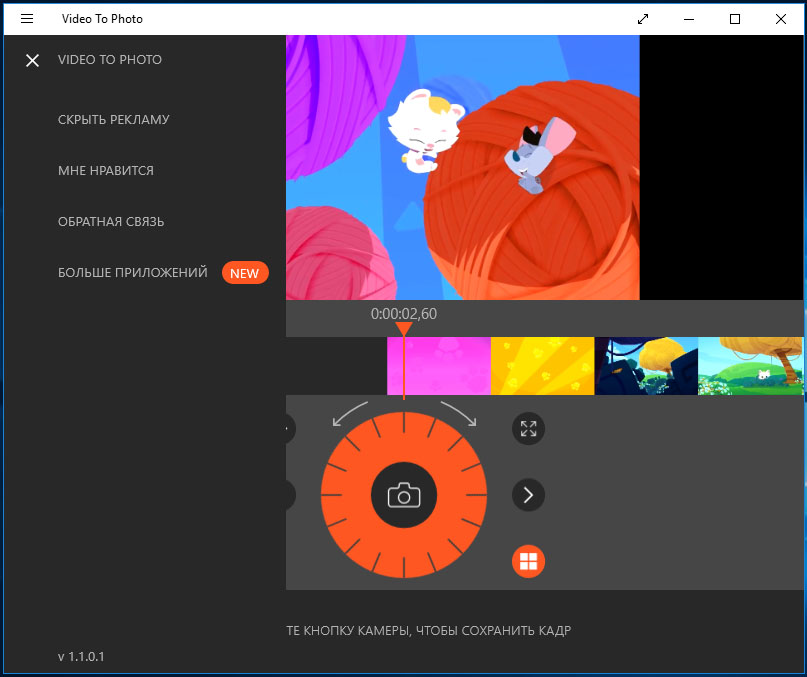Click the orange playhead marker on timeline
The image size is (807, 677).
[404, 329]
